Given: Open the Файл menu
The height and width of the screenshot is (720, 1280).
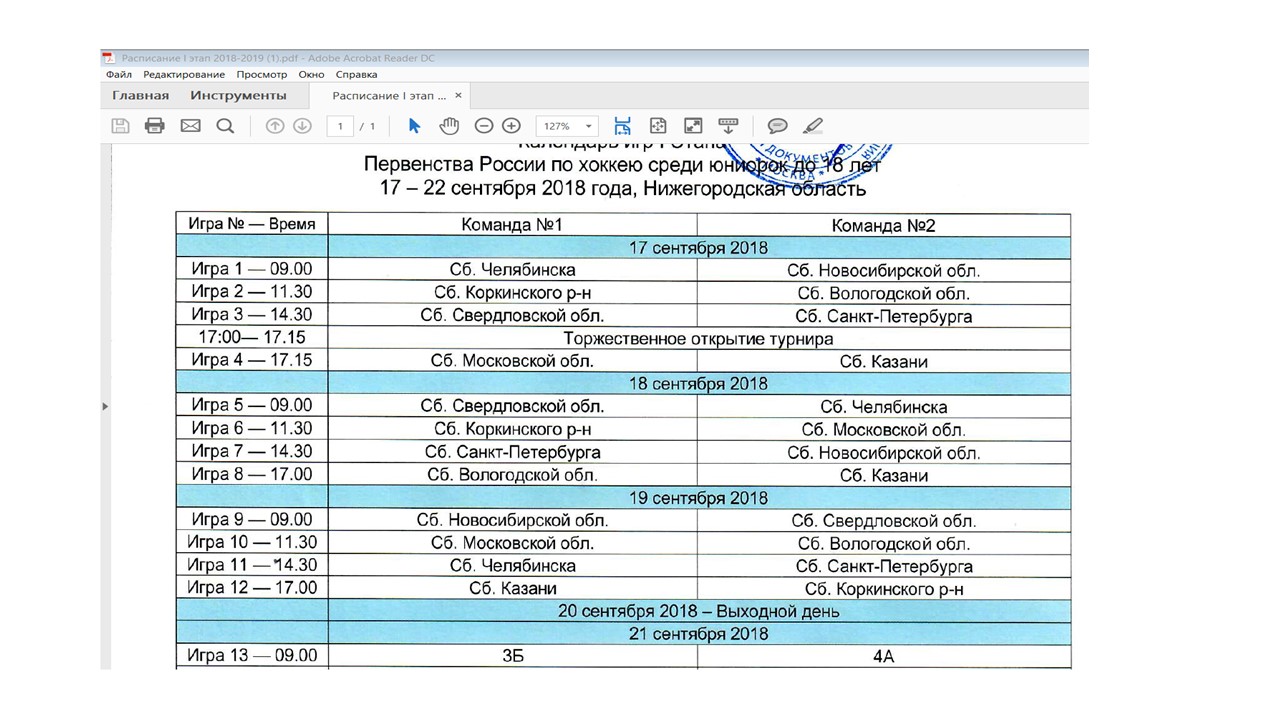Looking at the screenshot, I should coord(118,74).
